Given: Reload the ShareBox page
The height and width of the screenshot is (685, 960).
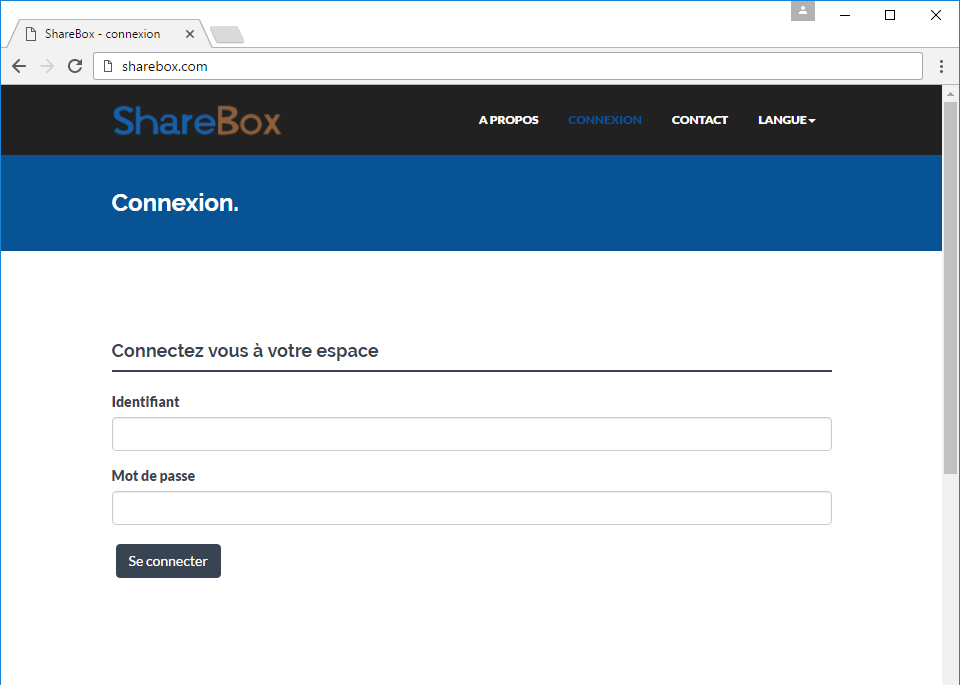Looking at the screenshot, I should tap(75, 66).
